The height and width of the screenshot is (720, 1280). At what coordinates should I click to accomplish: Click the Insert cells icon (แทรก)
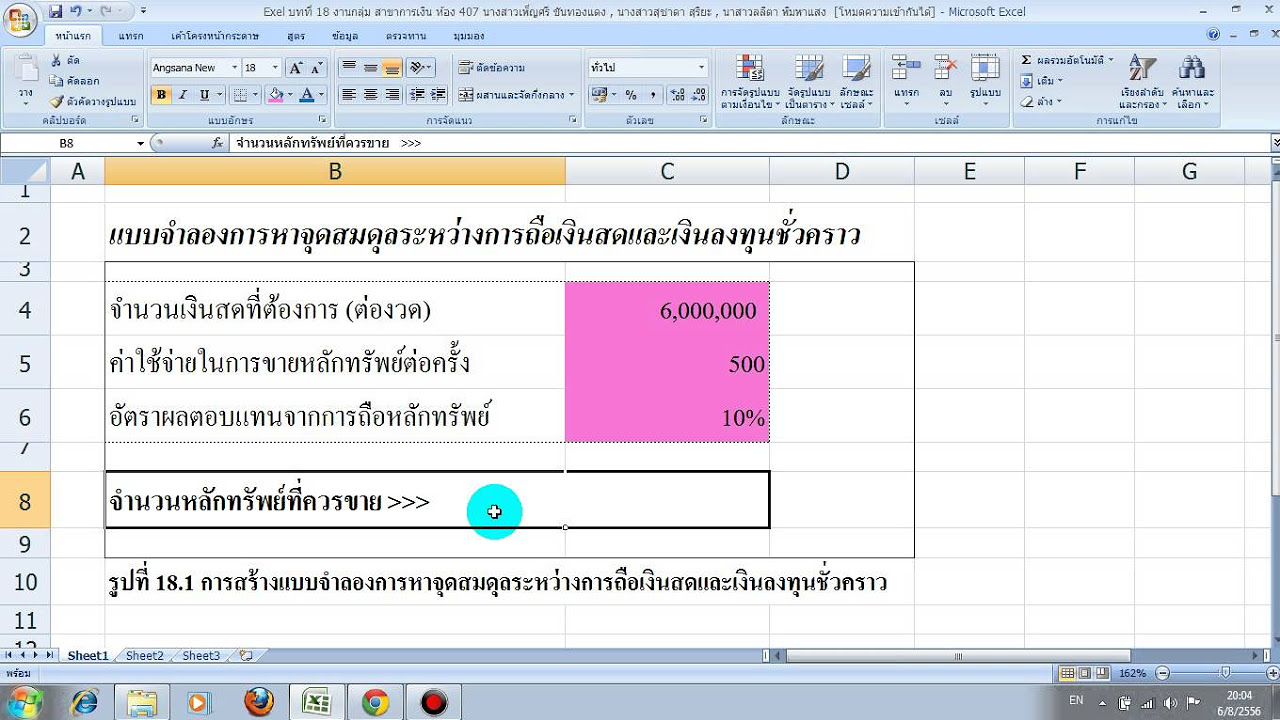tap(907, 68)
